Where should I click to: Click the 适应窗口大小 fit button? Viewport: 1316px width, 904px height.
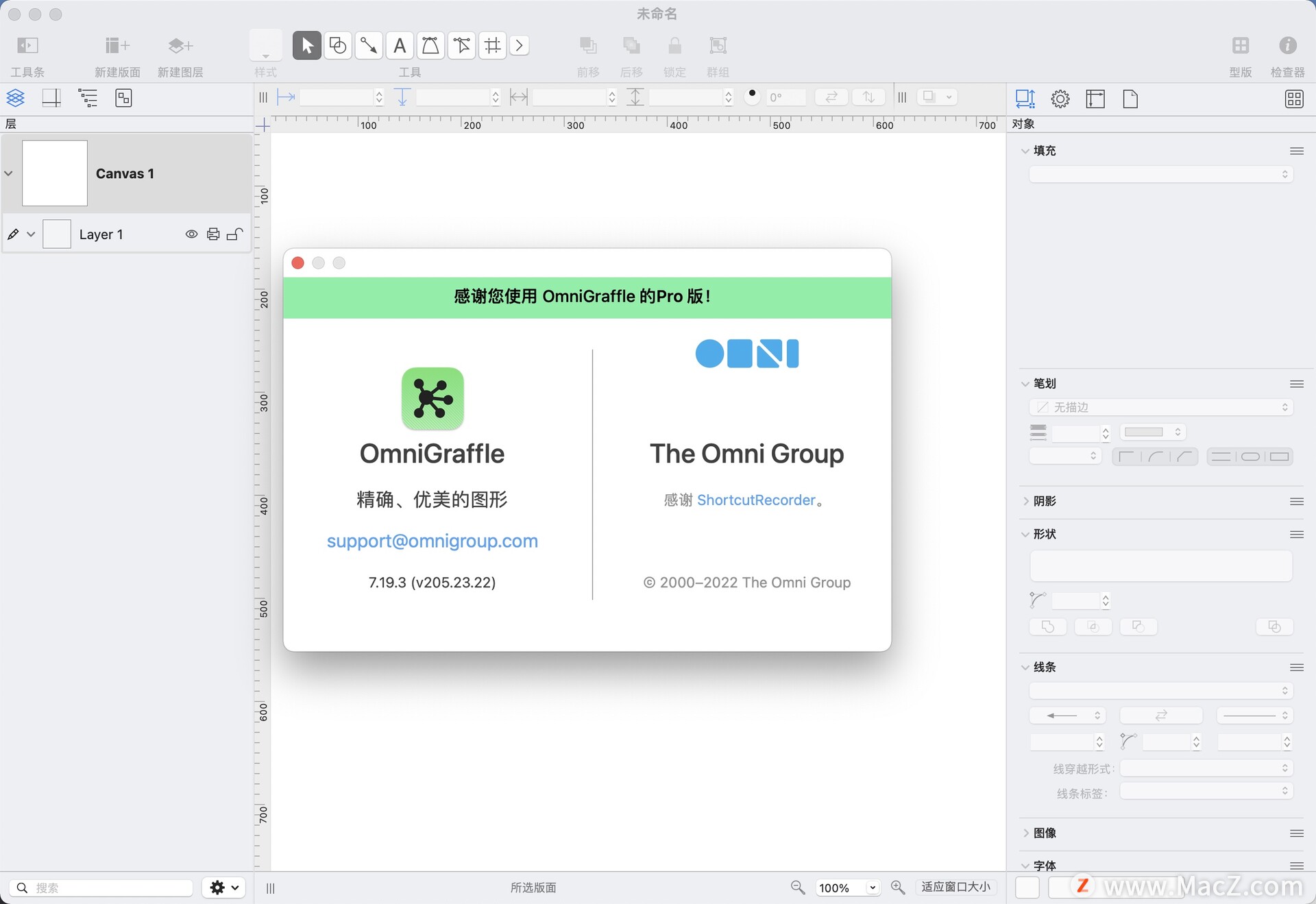coord(955,887)
